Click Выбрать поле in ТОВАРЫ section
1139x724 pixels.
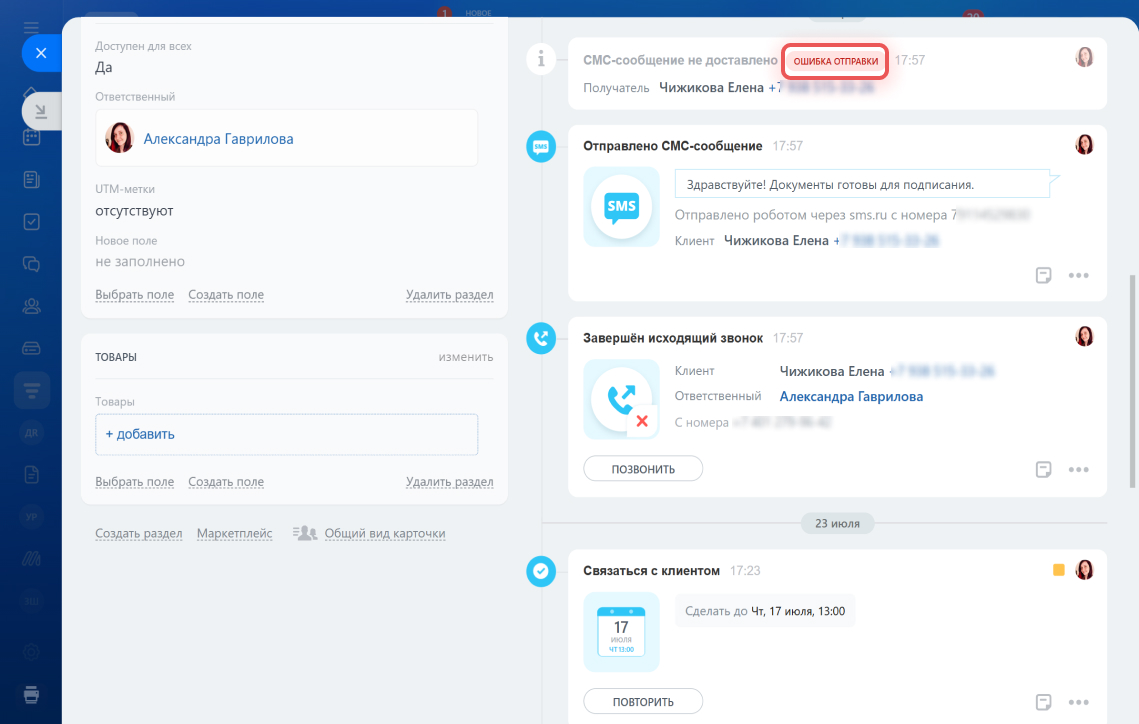pyautogui.click(x=134, y=481)
